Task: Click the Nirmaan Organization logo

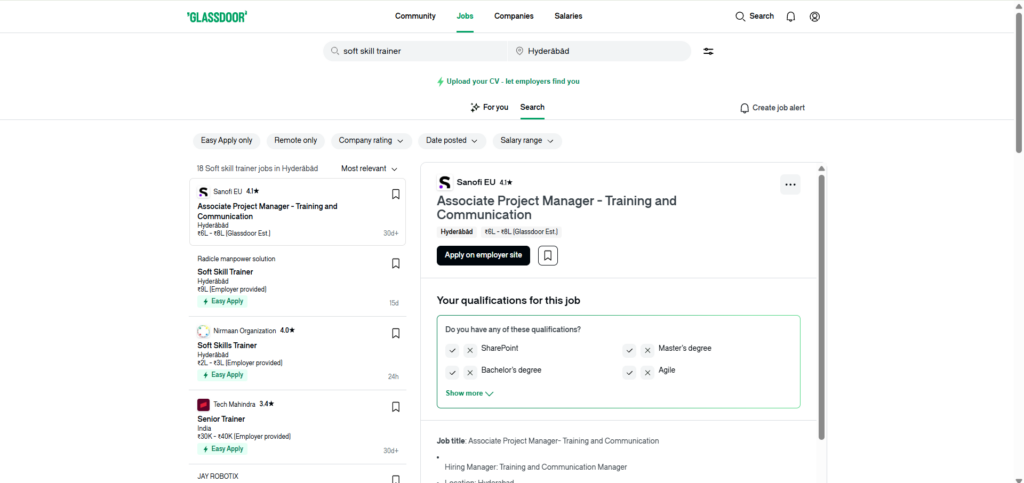Action: click(203, 331)
